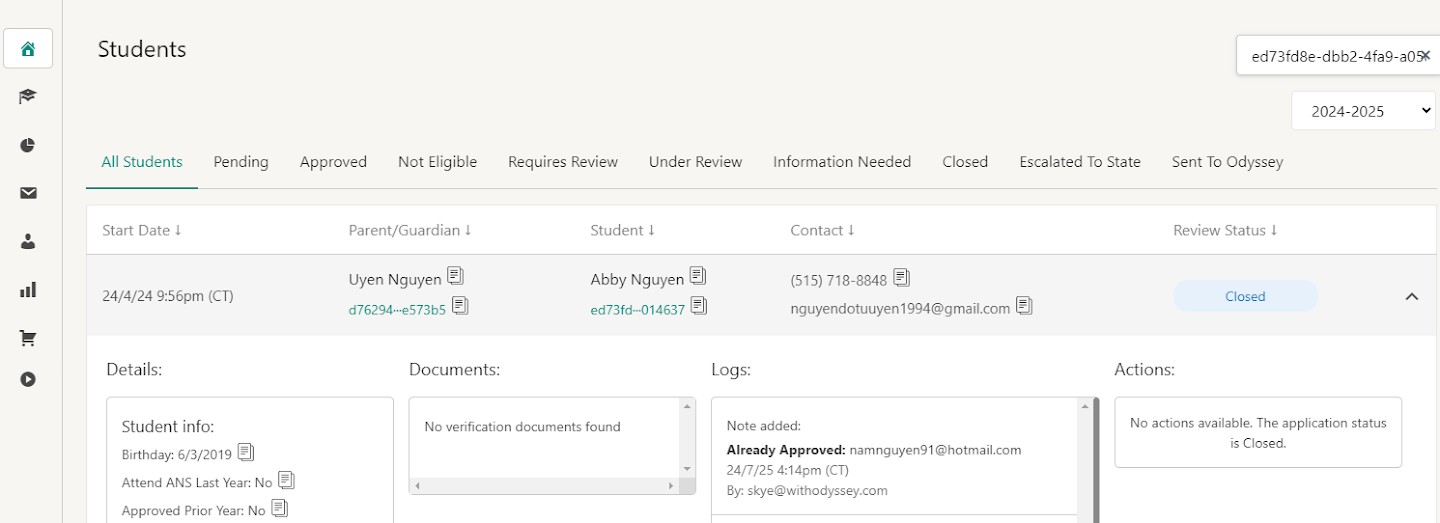The image size is (1440, 523).
Task: Clear the search field text
Action: (1426, 56)
